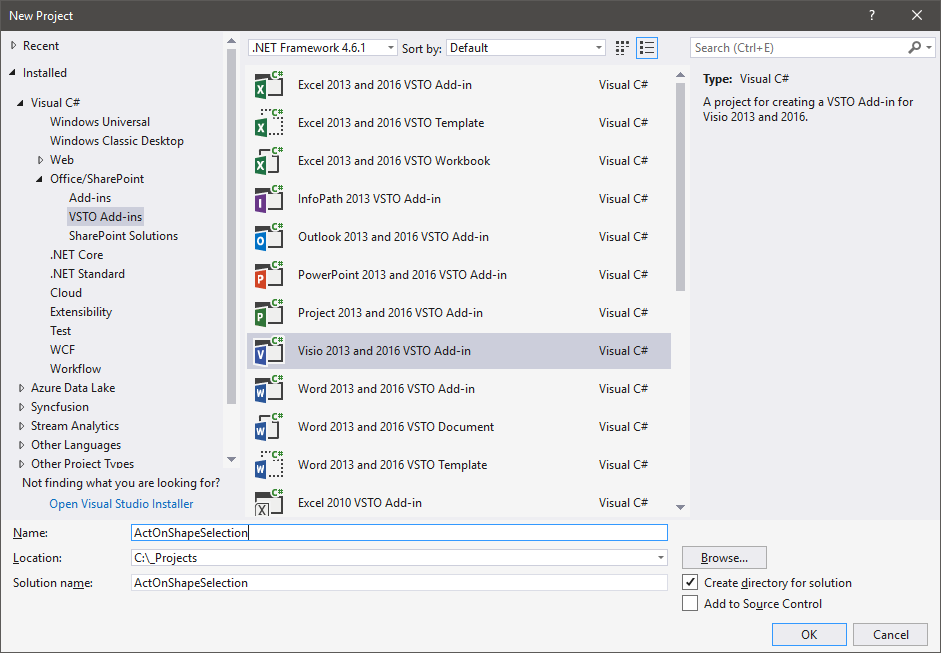Open Visual Studio Installer link
Screen dimensions: 941x653
pyautogui.click(x=121, y=504)
